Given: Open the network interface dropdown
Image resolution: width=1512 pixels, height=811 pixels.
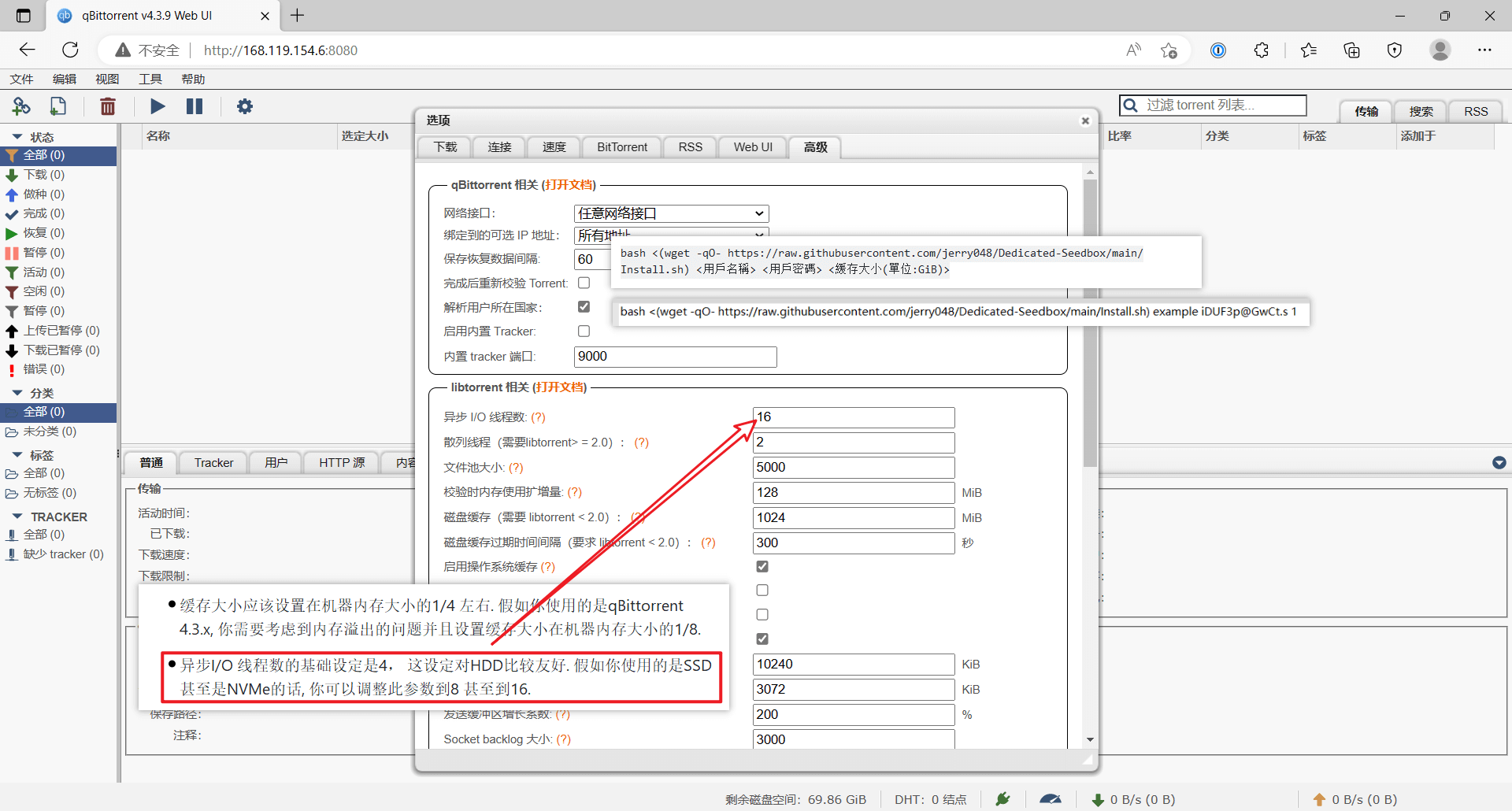Looking at the screenshot, I should (x=671, y=213).
